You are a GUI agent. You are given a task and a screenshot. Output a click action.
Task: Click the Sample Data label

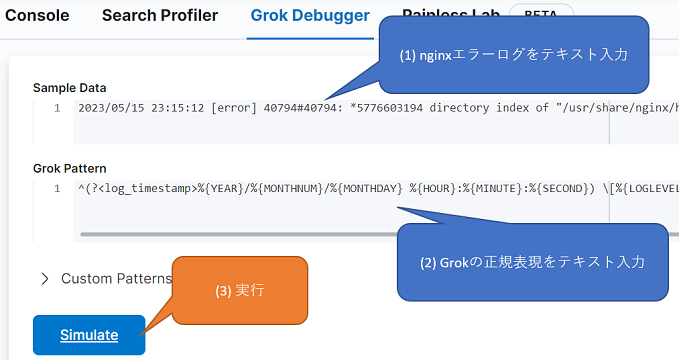69,88
